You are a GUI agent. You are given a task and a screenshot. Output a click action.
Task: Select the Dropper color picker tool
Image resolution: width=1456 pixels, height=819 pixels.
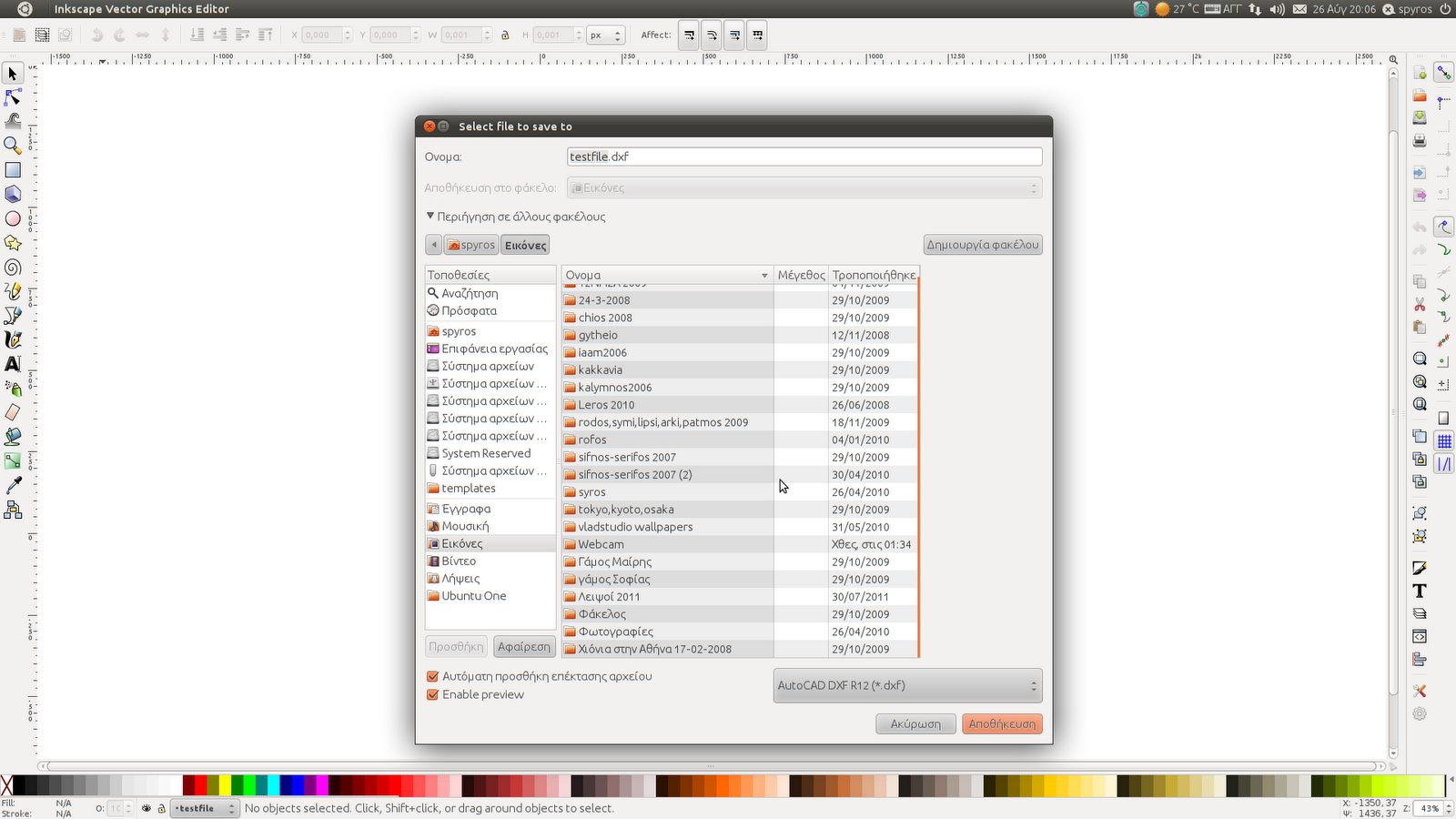(x=13, y=486)
